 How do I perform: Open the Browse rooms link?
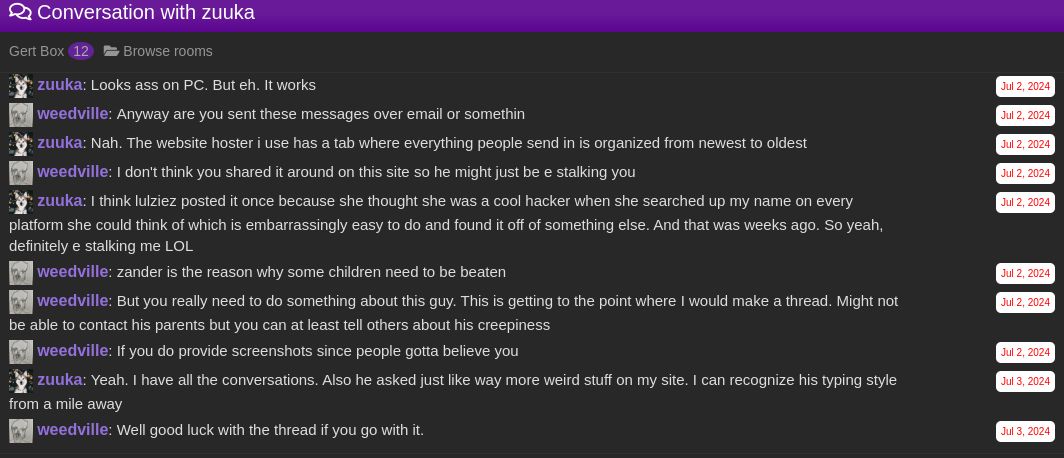pyautogui.click(x=167, y=51)
